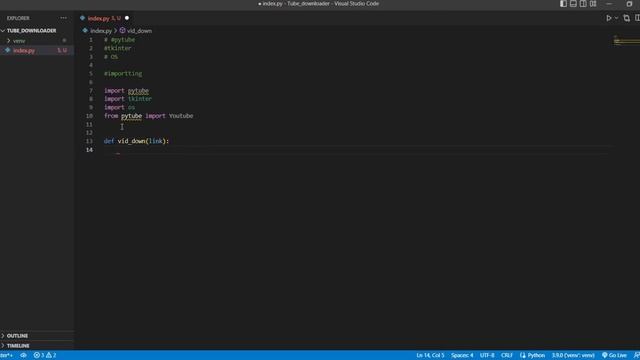
Task: Change encoding via UTF-8
Action: click(487, 355)
